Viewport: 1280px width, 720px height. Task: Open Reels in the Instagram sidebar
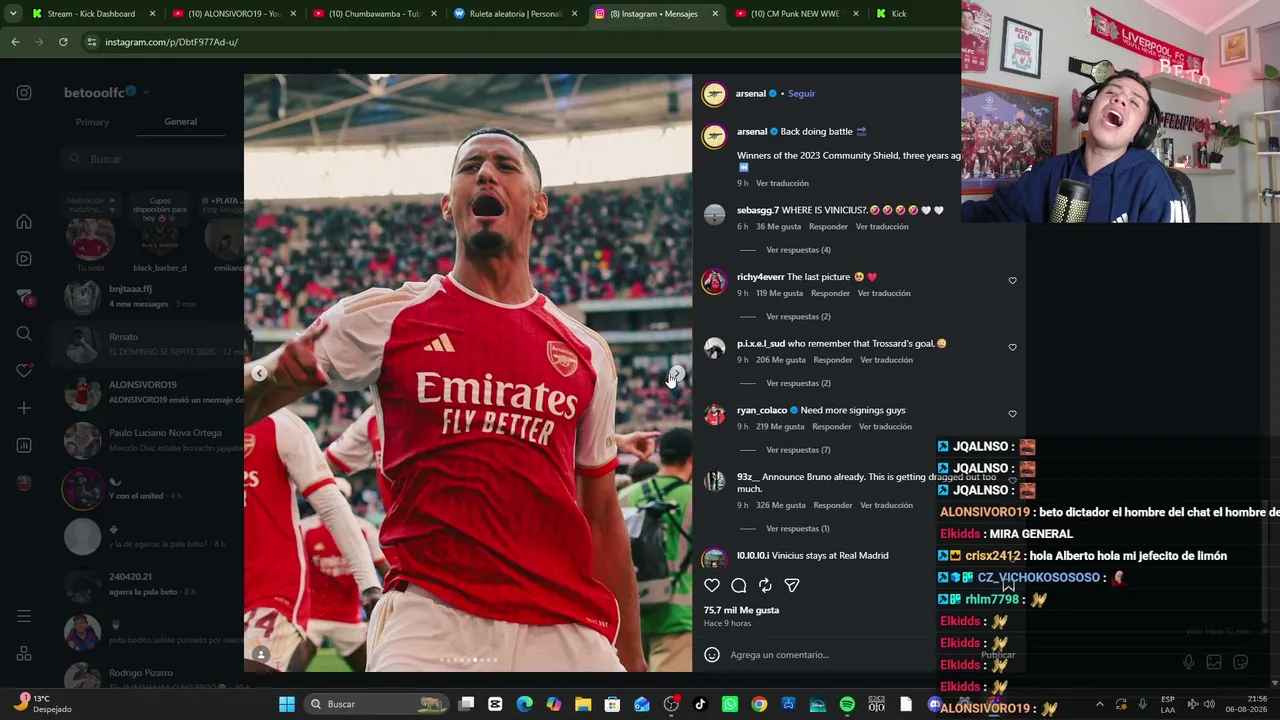click(x=24, y=259)
